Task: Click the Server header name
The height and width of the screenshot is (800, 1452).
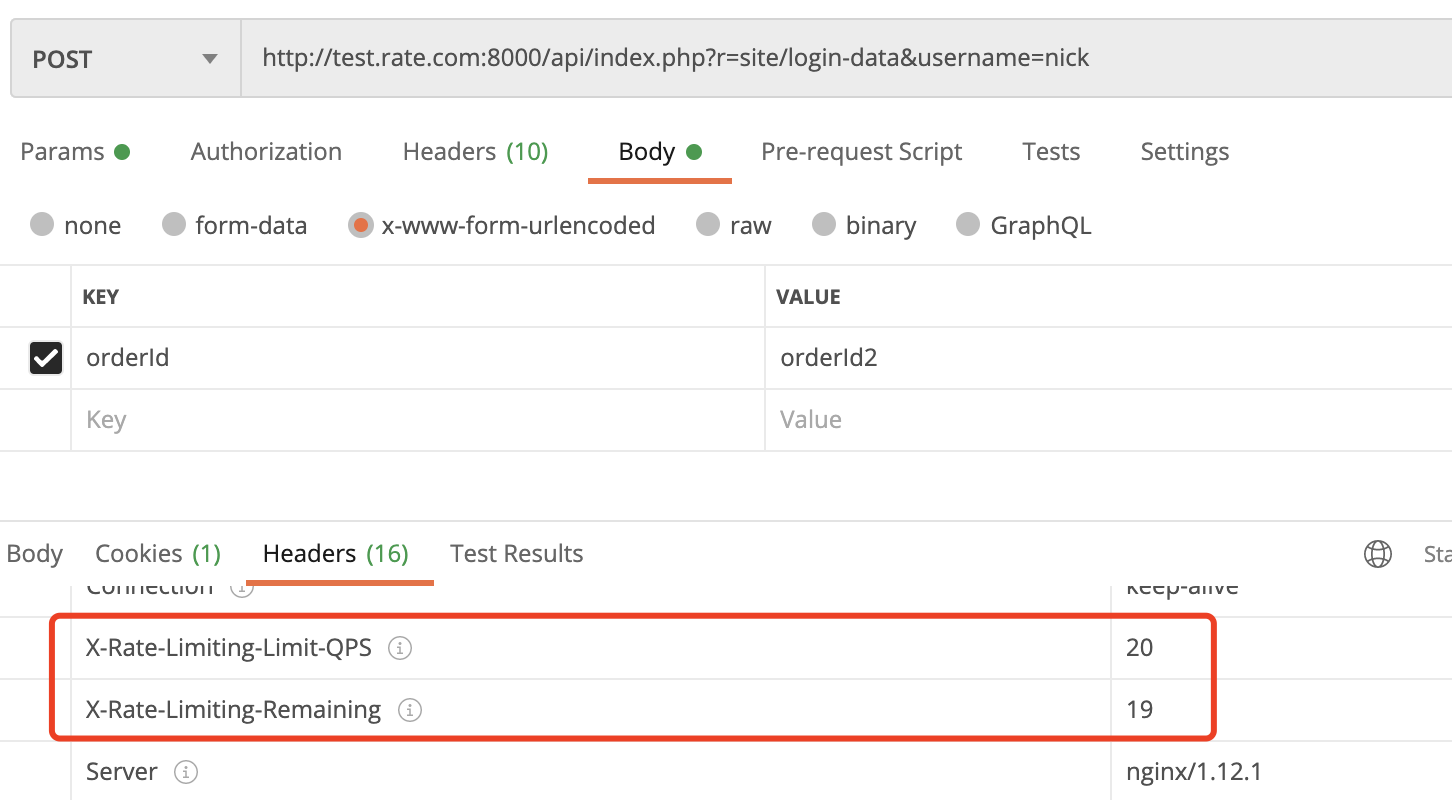Action: pos(122,772)
